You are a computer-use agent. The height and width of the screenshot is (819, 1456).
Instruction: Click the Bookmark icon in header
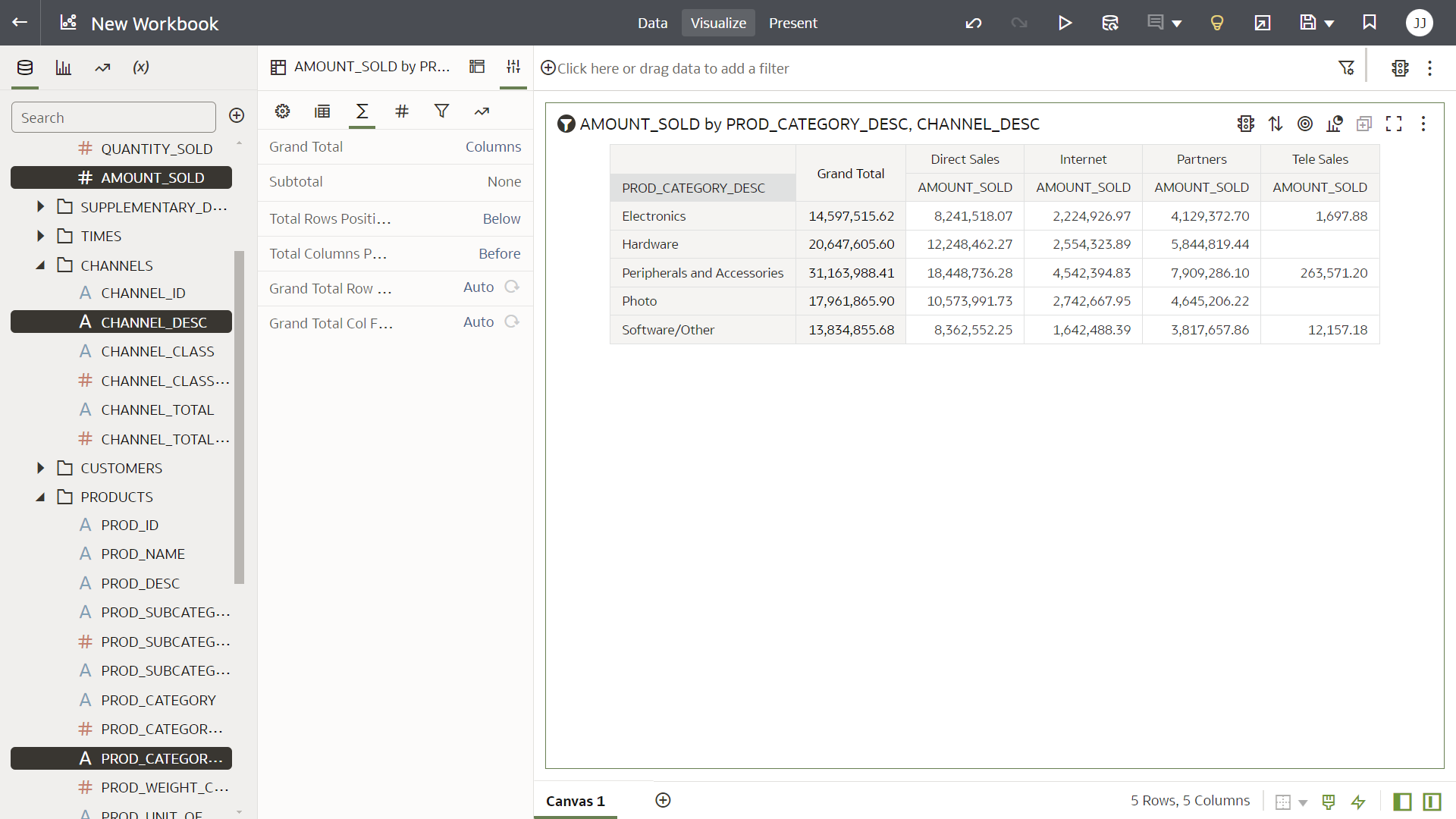pyautogui.click(x=1370, y=23)
